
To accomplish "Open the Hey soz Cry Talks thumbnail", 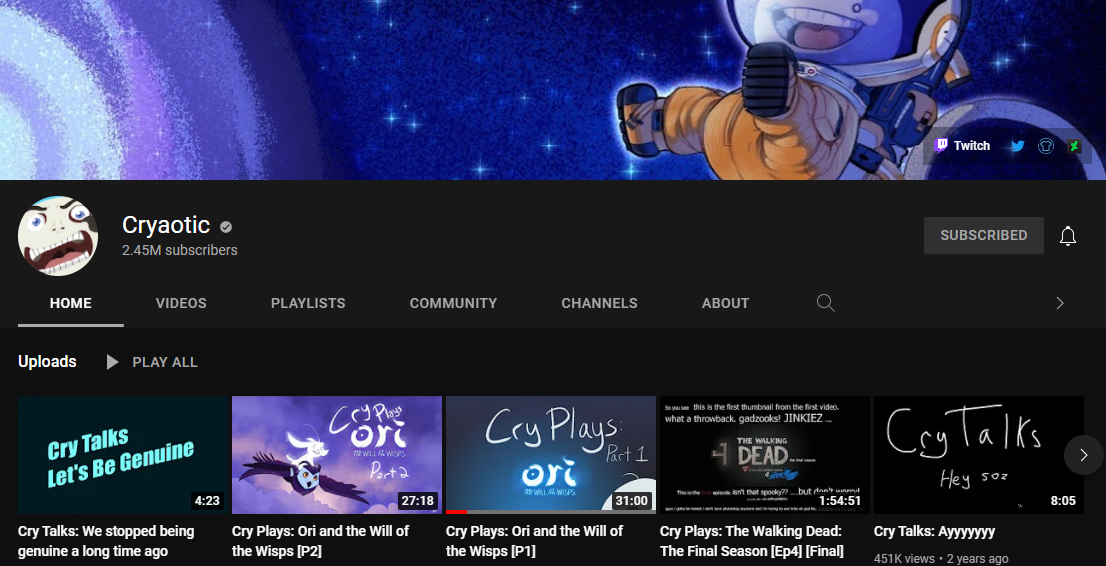I will [x=979, y=454].
